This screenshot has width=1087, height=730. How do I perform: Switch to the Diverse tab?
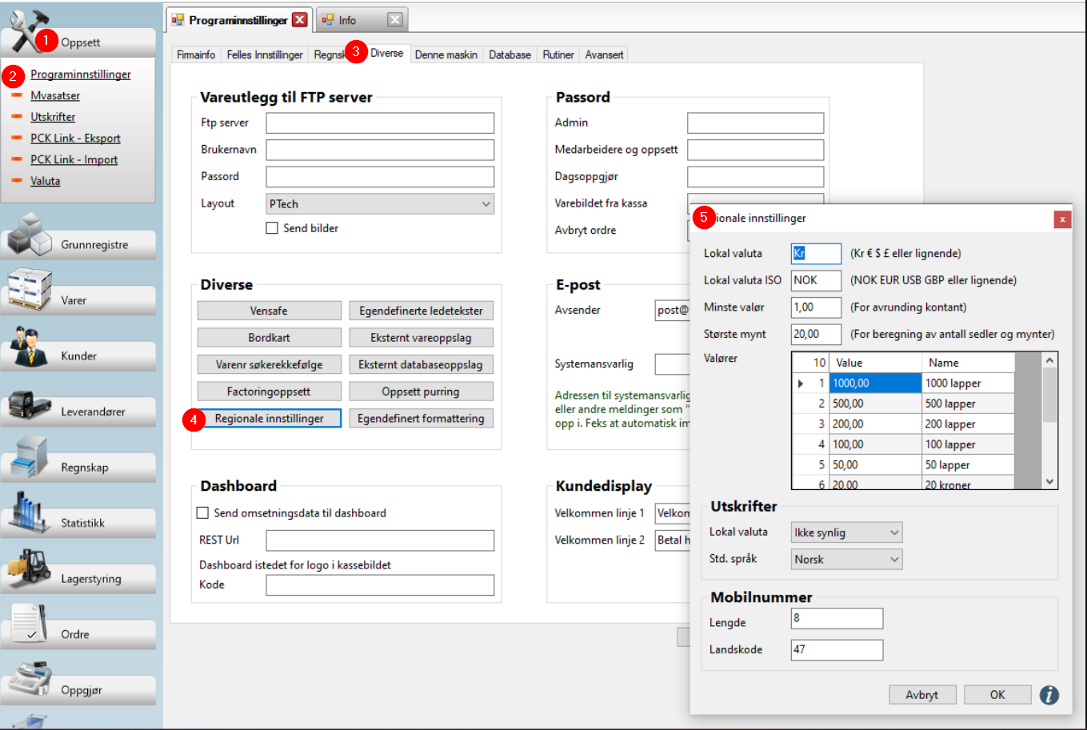tap(386, 53)
